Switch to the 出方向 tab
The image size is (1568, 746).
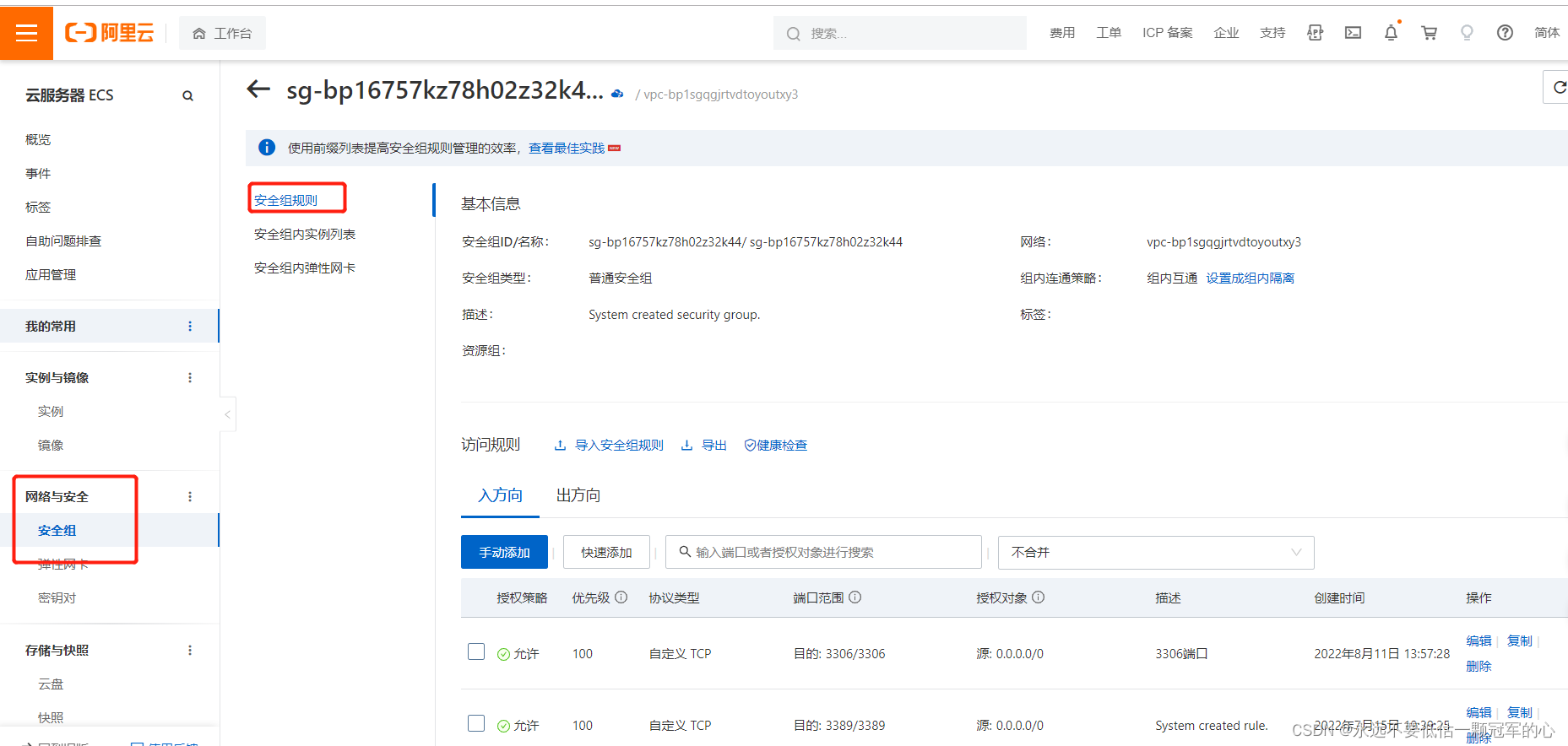click(x=578, y=495)
